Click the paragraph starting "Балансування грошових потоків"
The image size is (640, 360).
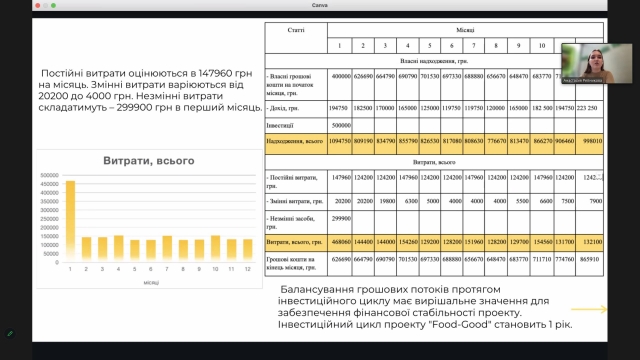click(x=425, y=307)
